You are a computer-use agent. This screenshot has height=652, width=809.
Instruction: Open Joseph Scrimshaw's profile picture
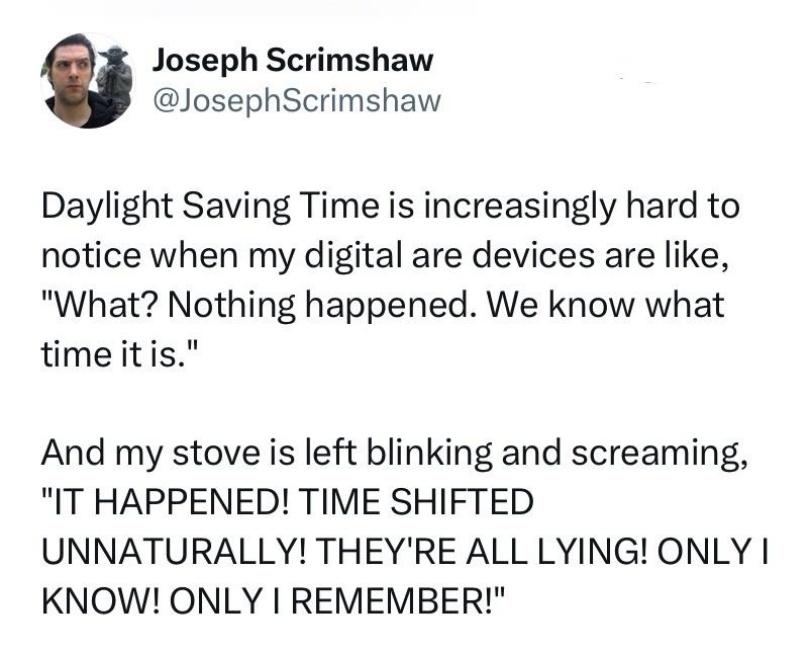coord(87,80)
